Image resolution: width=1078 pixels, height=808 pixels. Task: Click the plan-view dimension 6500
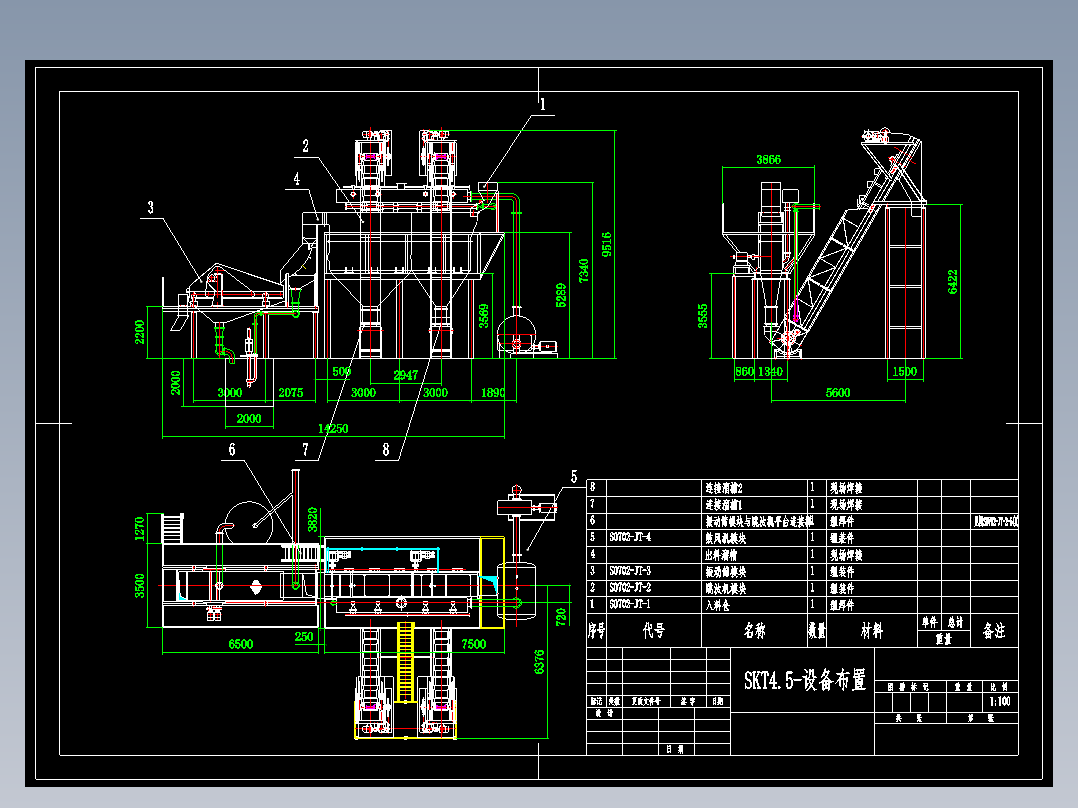point(241,644)
